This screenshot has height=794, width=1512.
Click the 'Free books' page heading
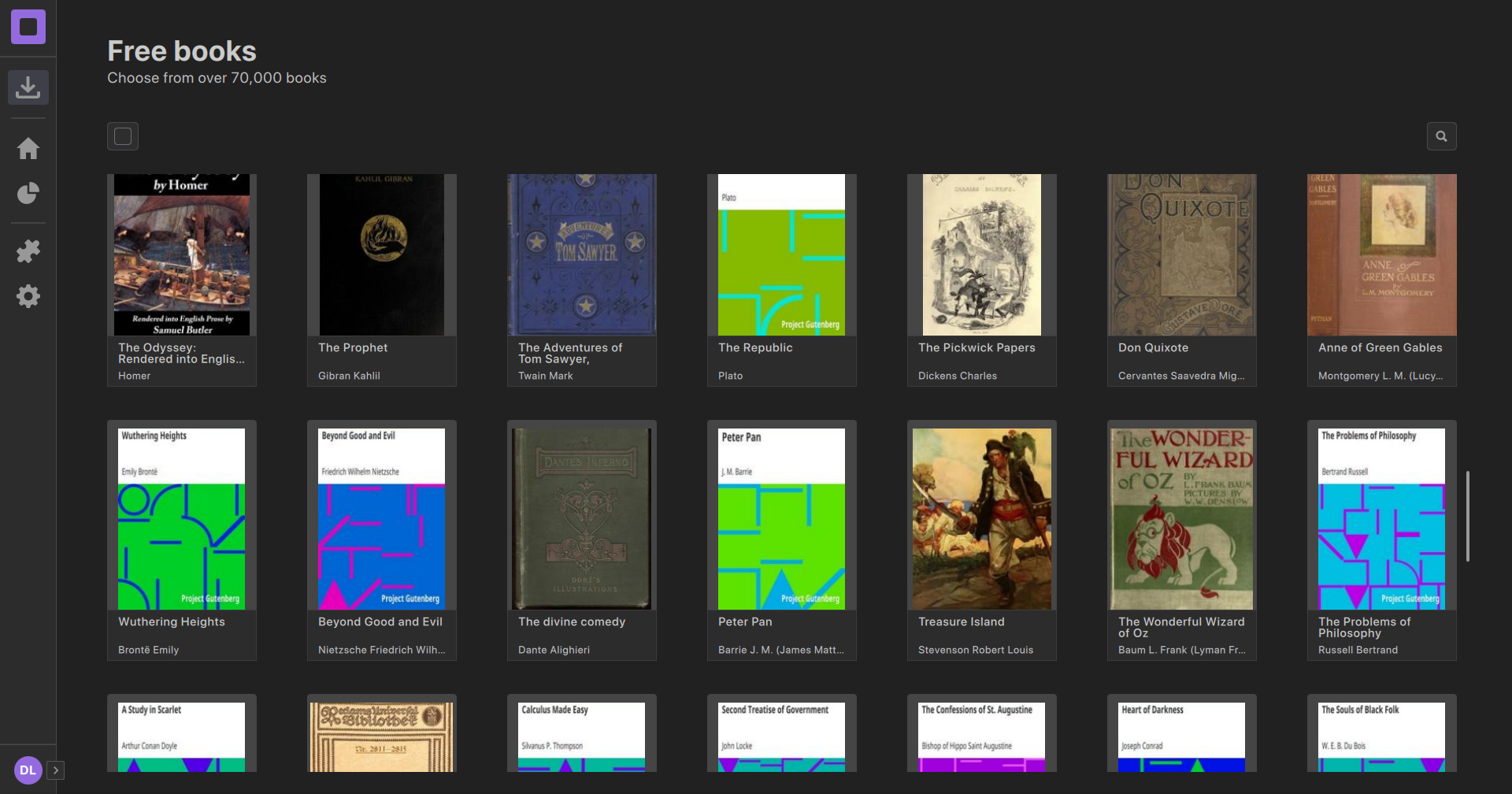pyautogui.click(x=182, y=51)
